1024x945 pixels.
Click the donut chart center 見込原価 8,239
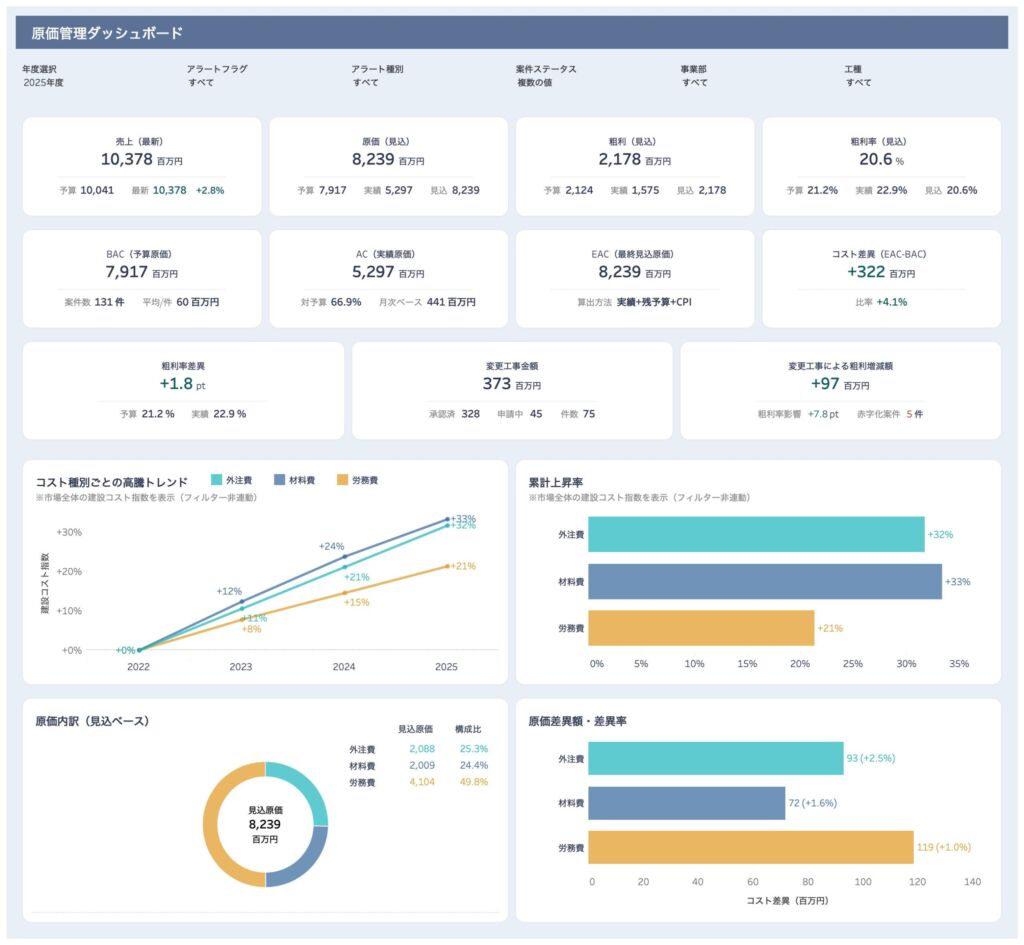click(265, 824)
